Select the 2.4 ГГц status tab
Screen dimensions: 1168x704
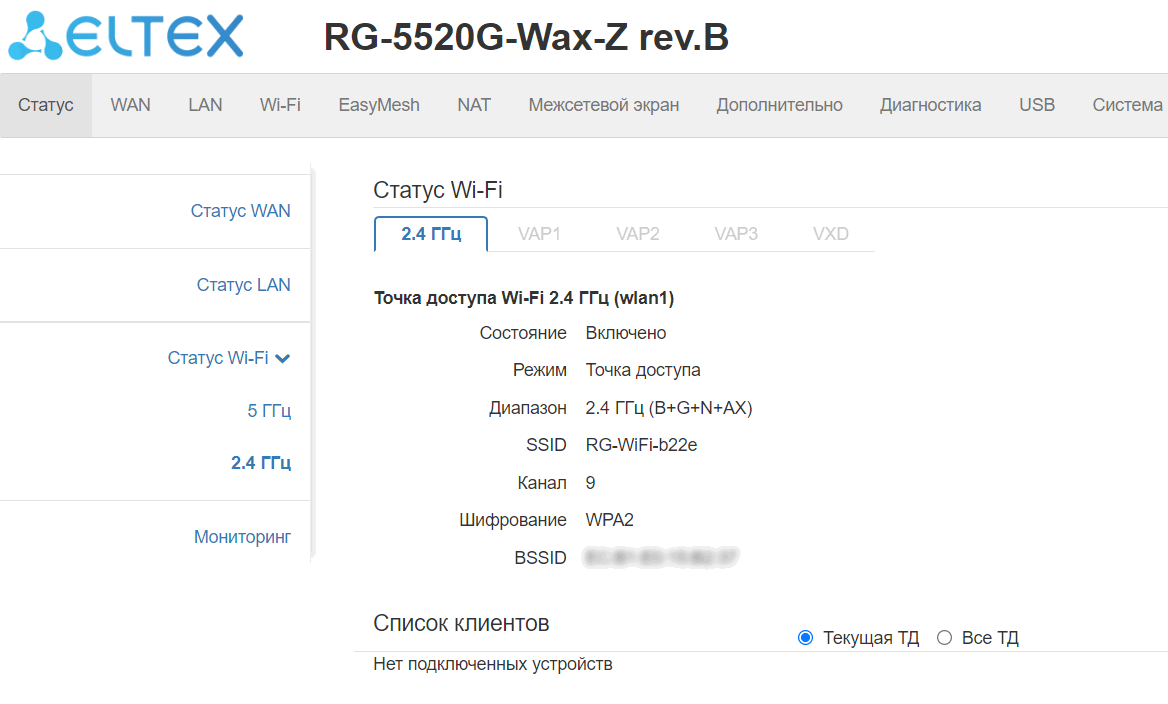coord(431,234)
